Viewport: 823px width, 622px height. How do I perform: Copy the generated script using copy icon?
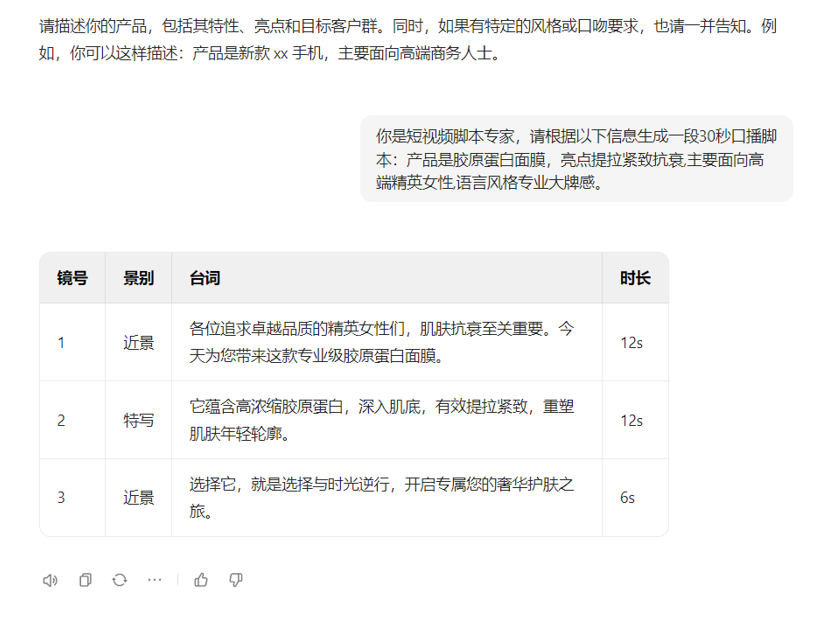tap(85, 579)
